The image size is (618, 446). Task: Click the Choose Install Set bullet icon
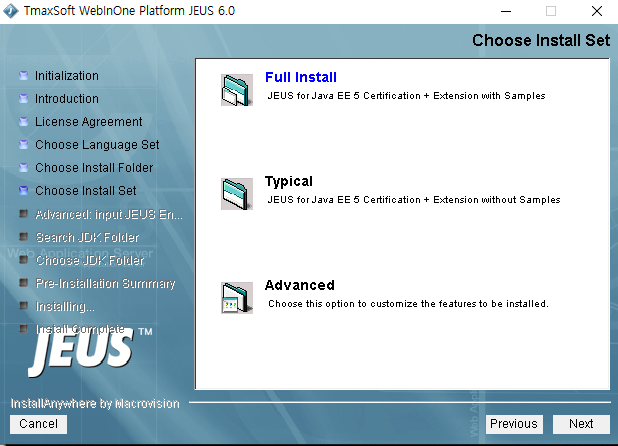(24, 191)
